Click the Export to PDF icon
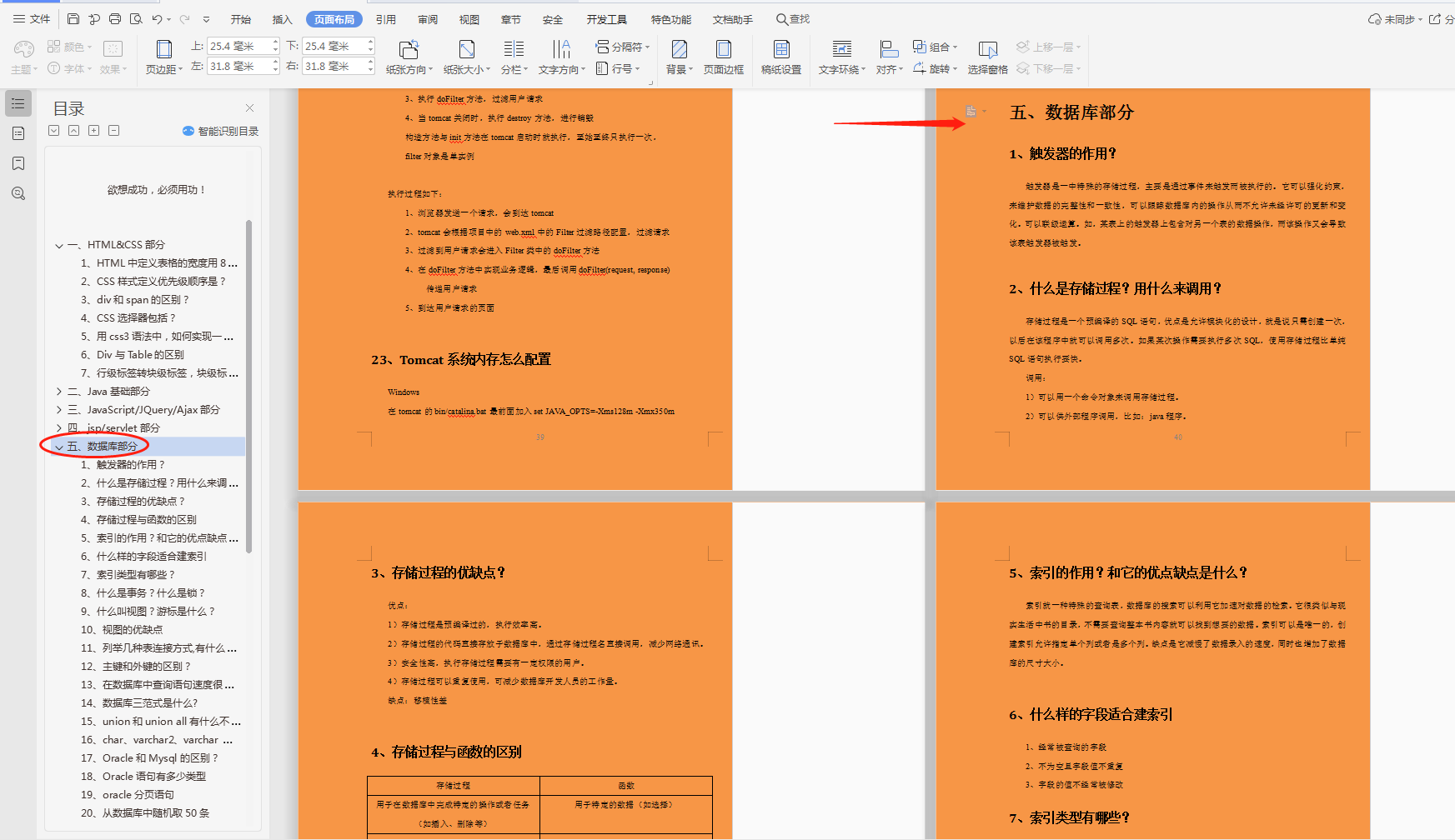The height and width of the screenshot is (840, 1455). (x=94, y=19)
